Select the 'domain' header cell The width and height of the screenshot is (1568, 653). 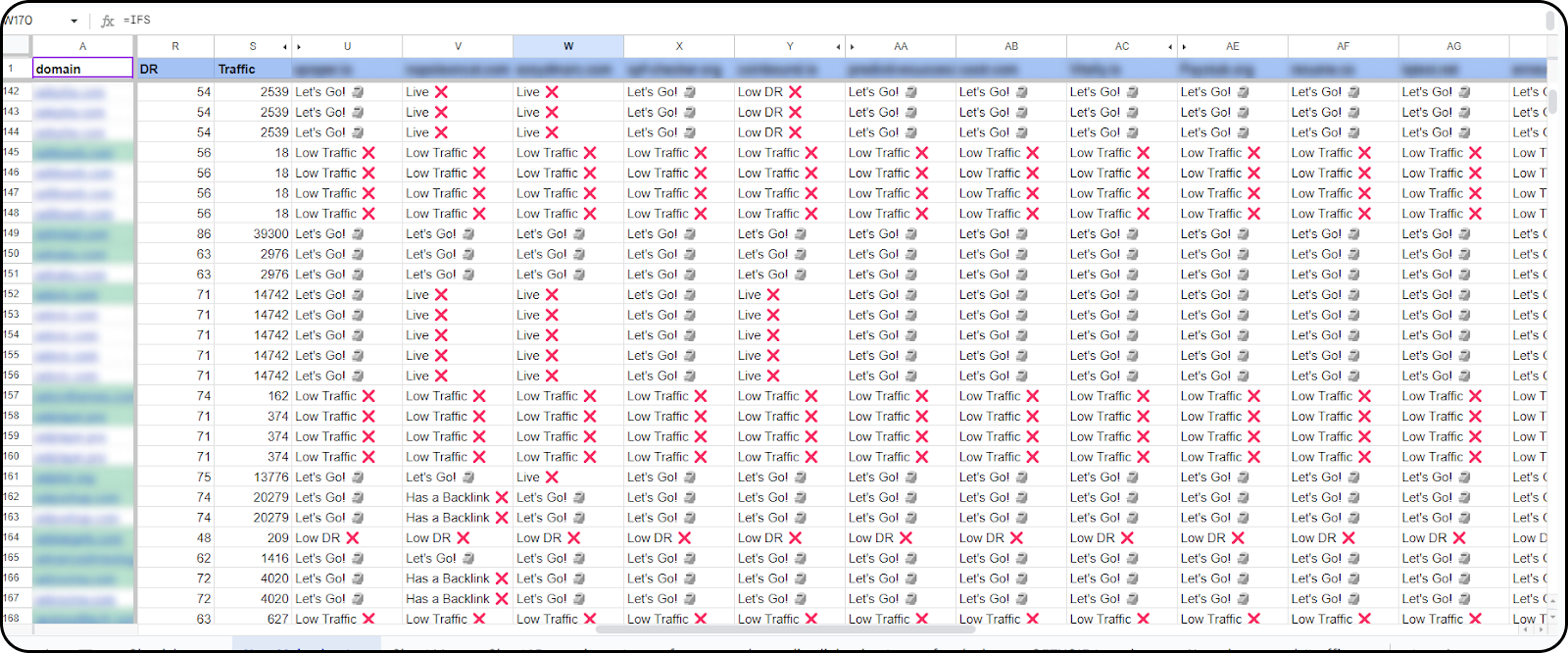click(83, 69)
